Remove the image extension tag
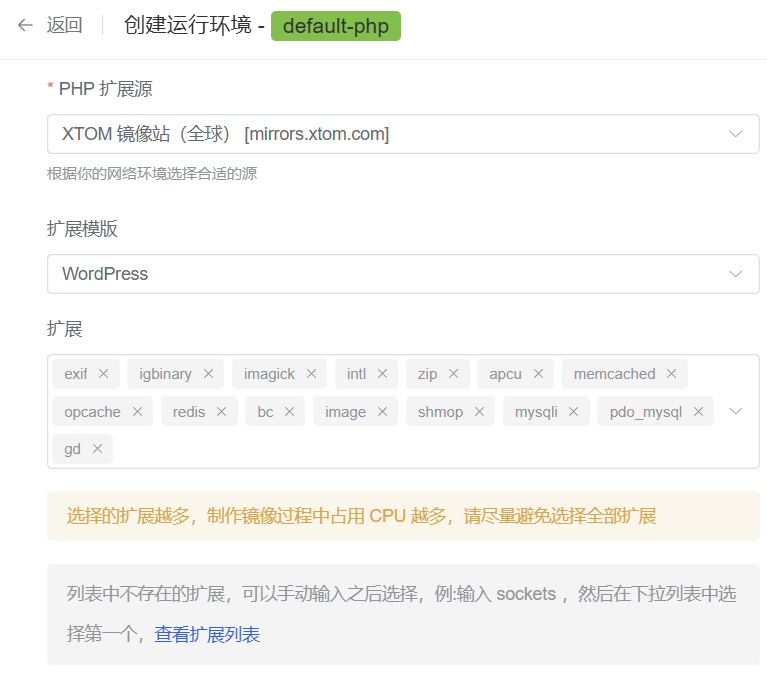 point(383,411)
